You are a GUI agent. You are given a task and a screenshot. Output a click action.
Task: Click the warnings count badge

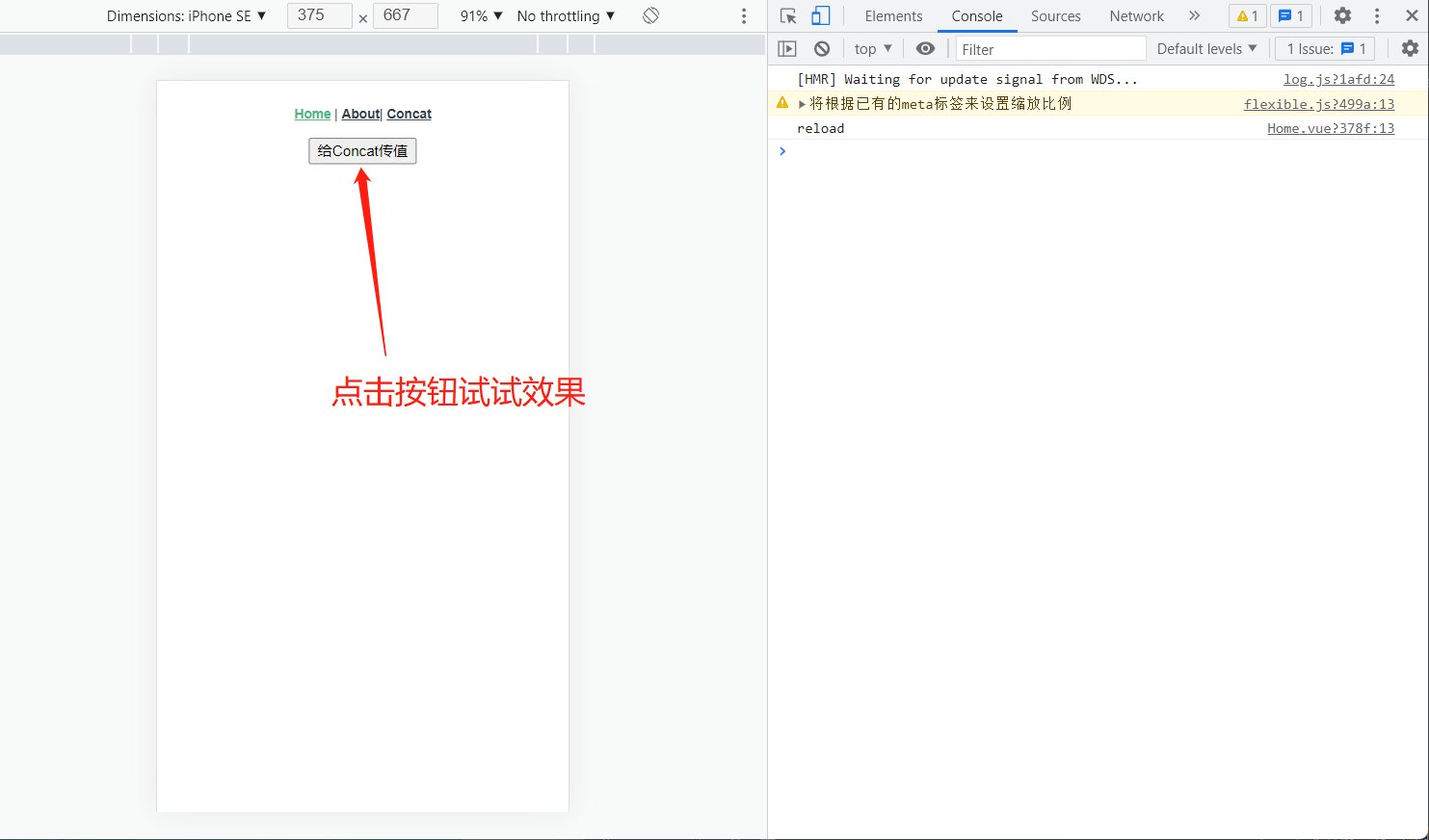tap(1247, 15)
